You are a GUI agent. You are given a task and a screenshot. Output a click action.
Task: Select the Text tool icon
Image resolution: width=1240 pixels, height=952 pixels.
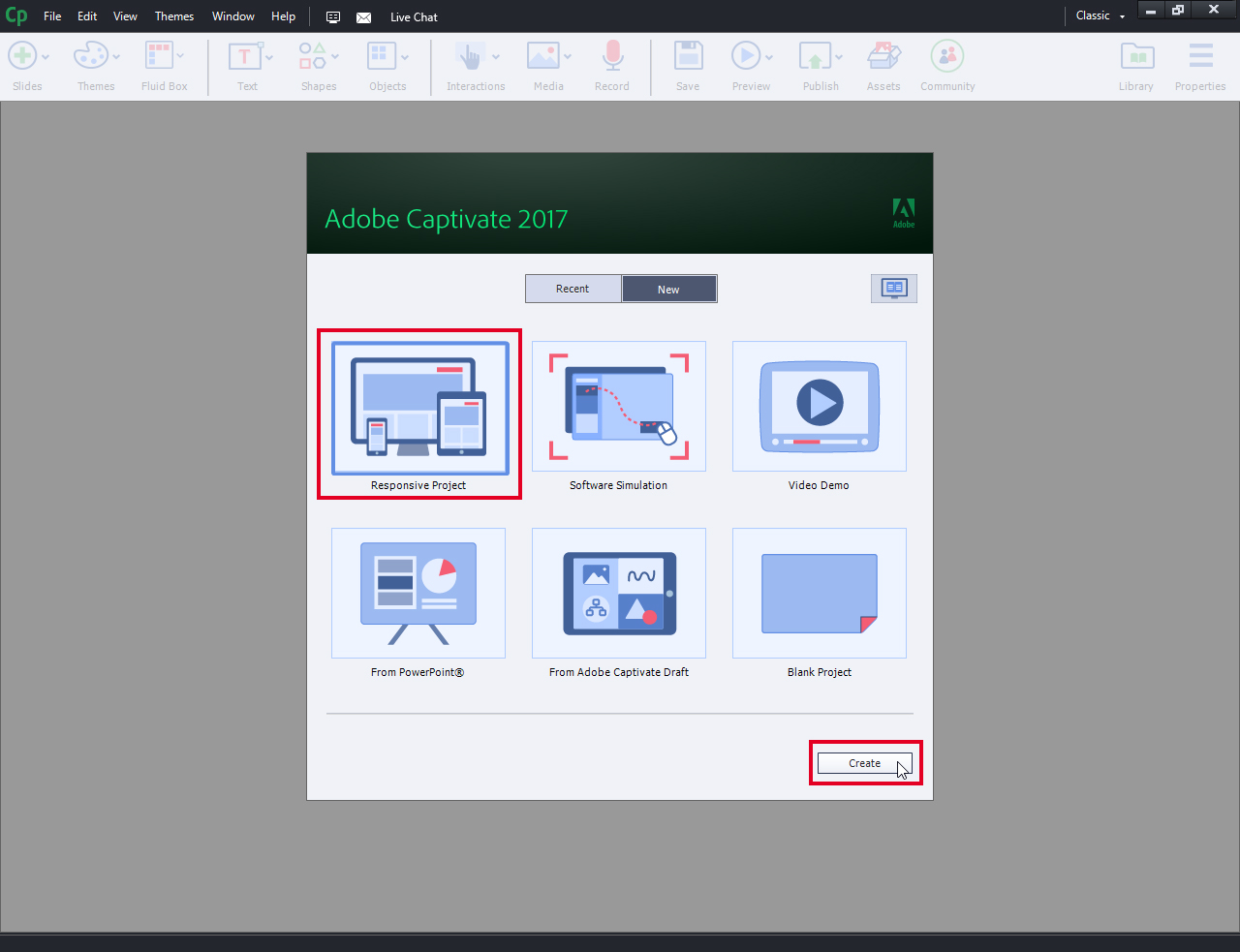coord(244,56)
